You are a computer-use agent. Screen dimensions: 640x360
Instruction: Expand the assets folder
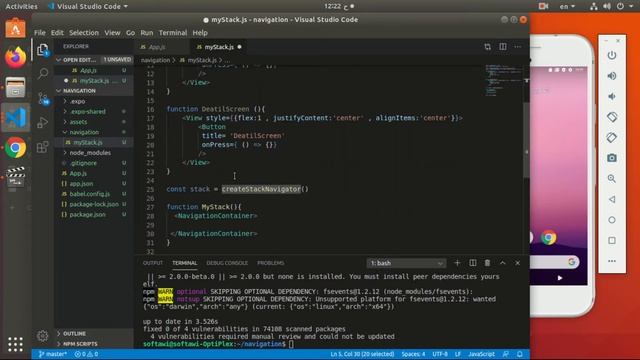point(94,122)
